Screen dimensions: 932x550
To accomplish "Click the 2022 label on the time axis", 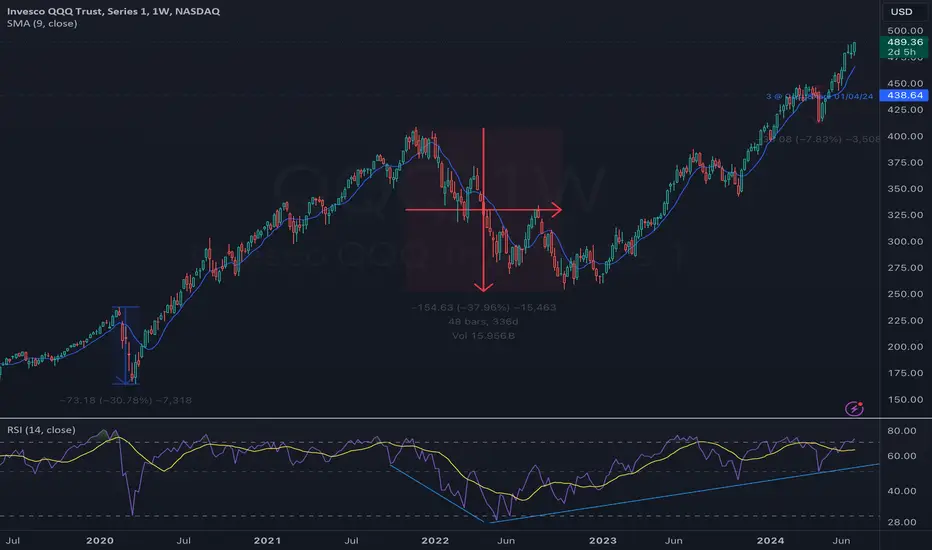I will (435, 540).
